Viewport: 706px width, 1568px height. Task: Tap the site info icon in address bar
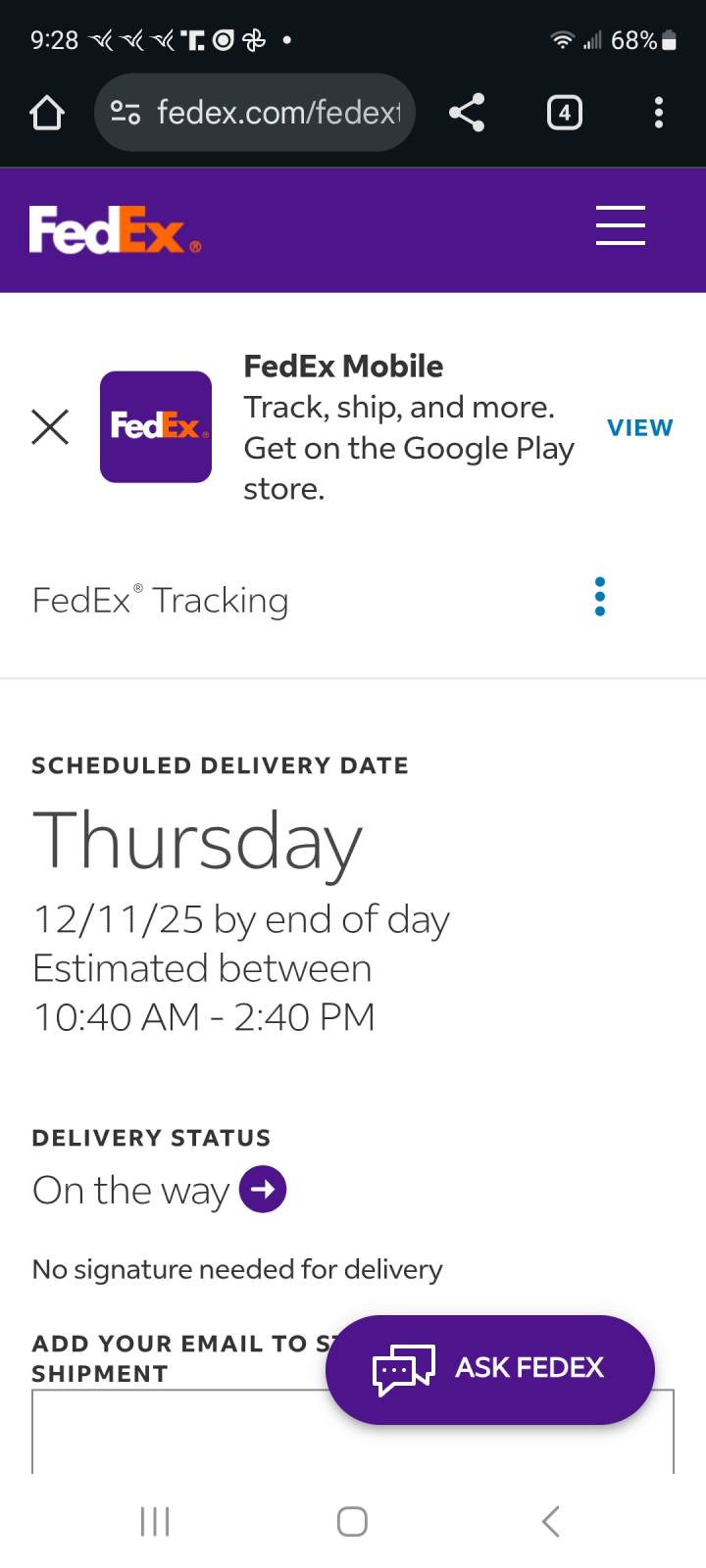pyautogui.click(x=126, y=113)
